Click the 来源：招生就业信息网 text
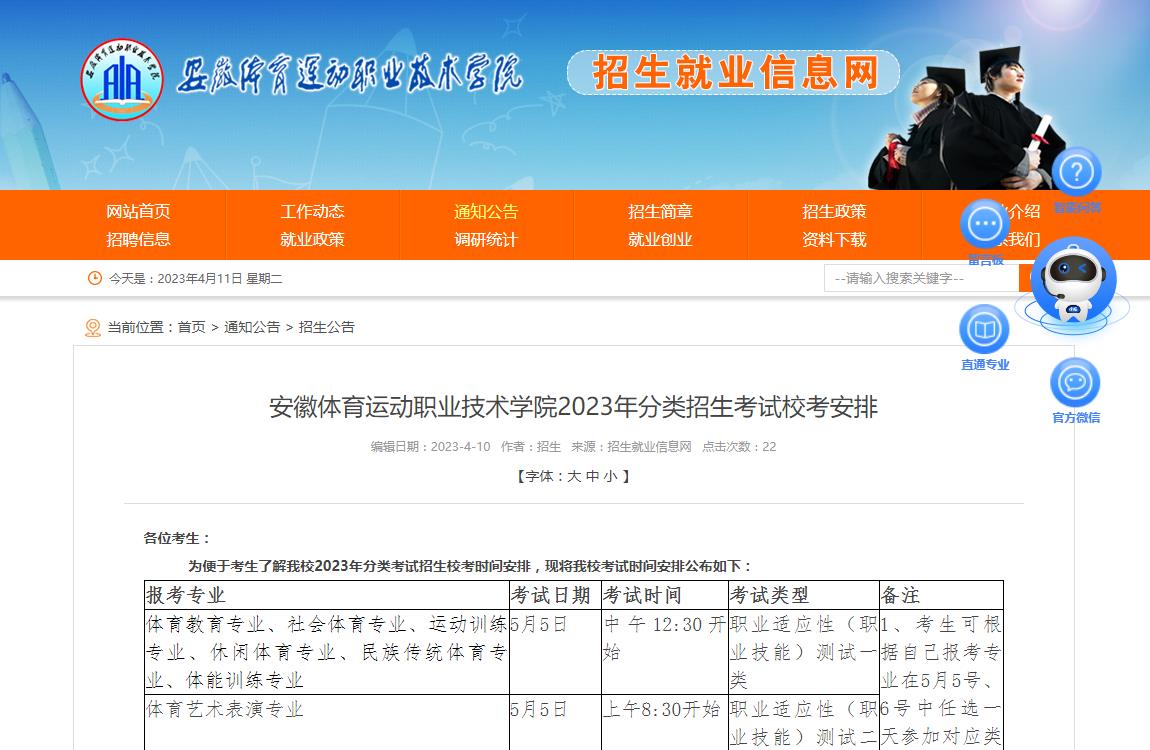 (631, 446)
